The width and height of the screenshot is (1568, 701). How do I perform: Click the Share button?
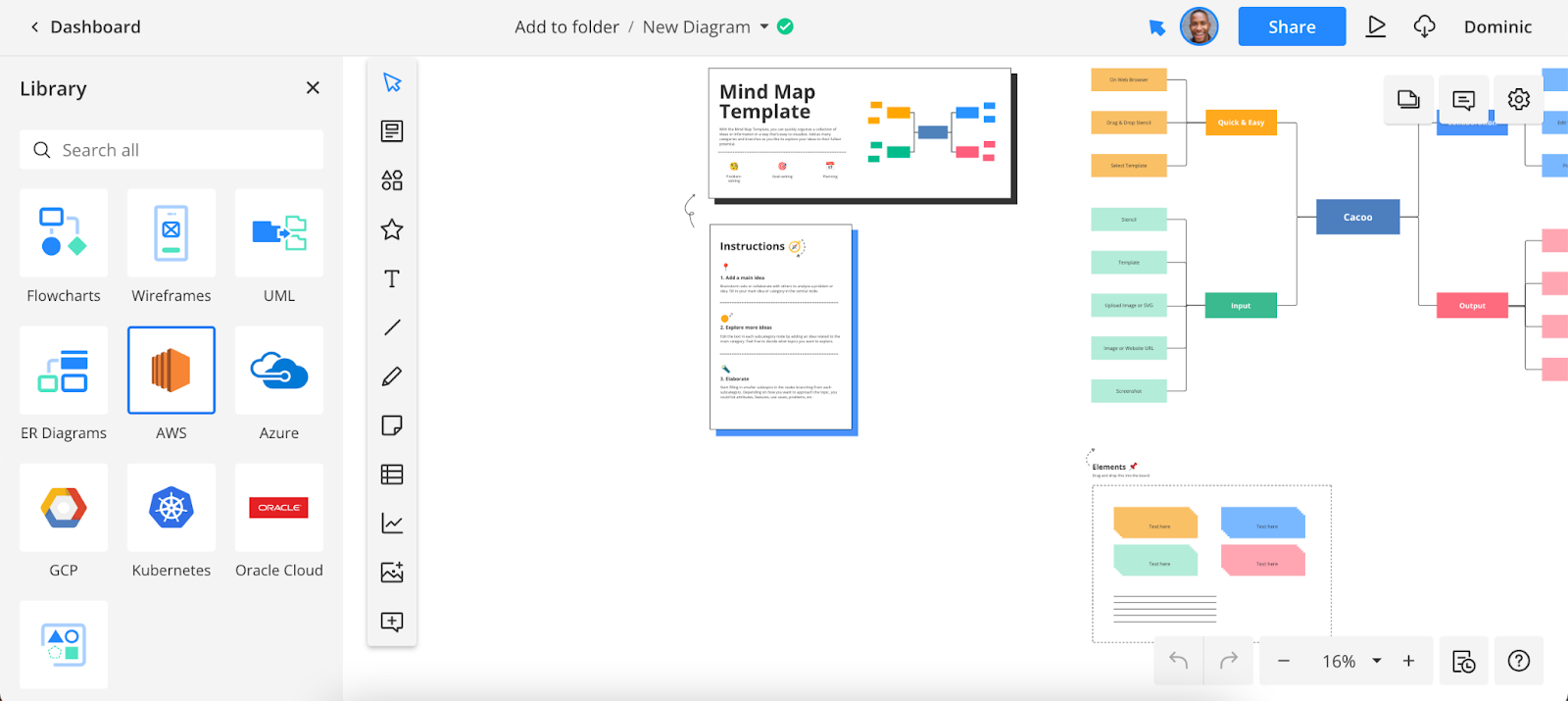tap(1292, 26)
